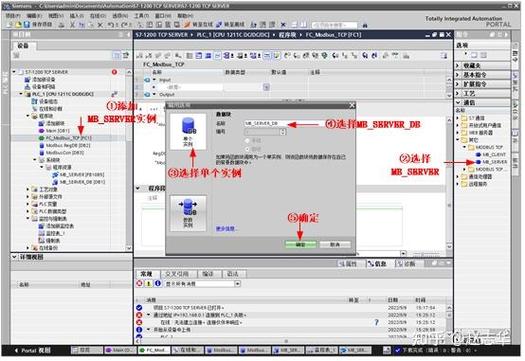Viewport: 525px width, 361px height.
Task: Select MB_SERVER_DB [DB1] in program resources
Action: (79, 182)
